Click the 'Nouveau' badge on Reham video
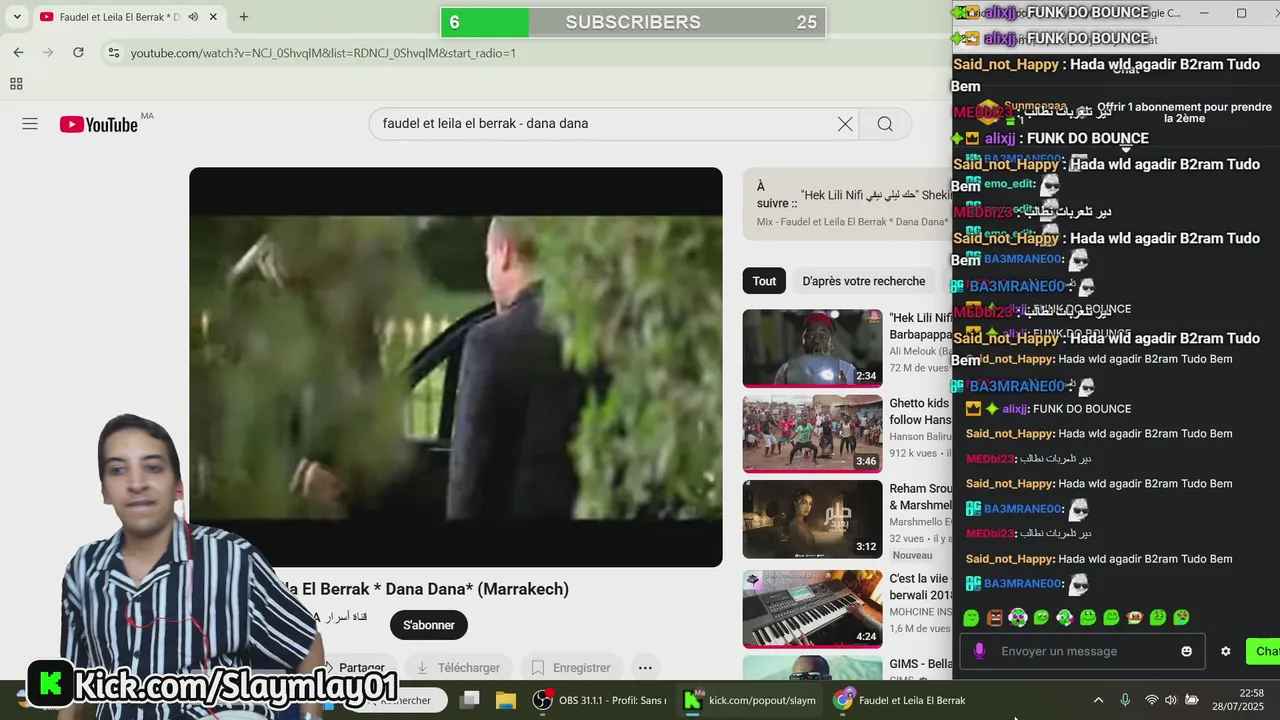The image size is (1280, 720). pyautogui.click(x=912, y=555)
